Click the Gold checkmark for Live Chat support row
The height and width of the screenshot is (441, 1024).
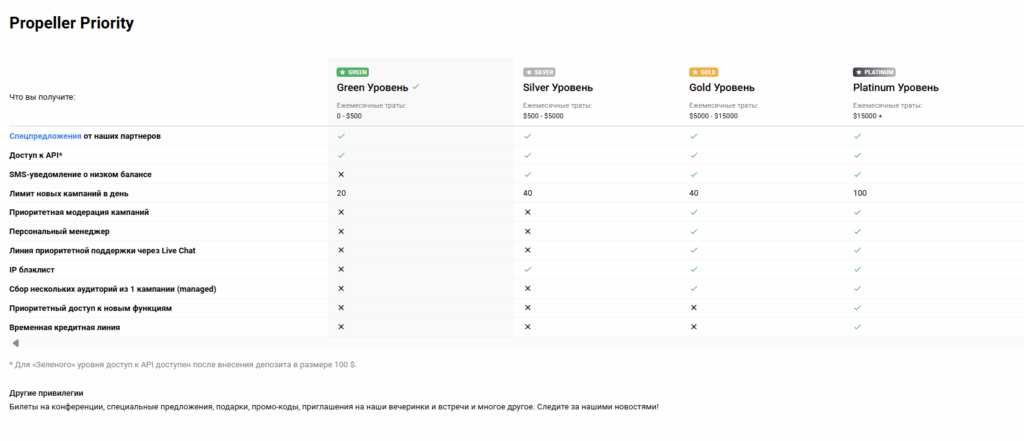pyautogui.click(x=694, y=250)
